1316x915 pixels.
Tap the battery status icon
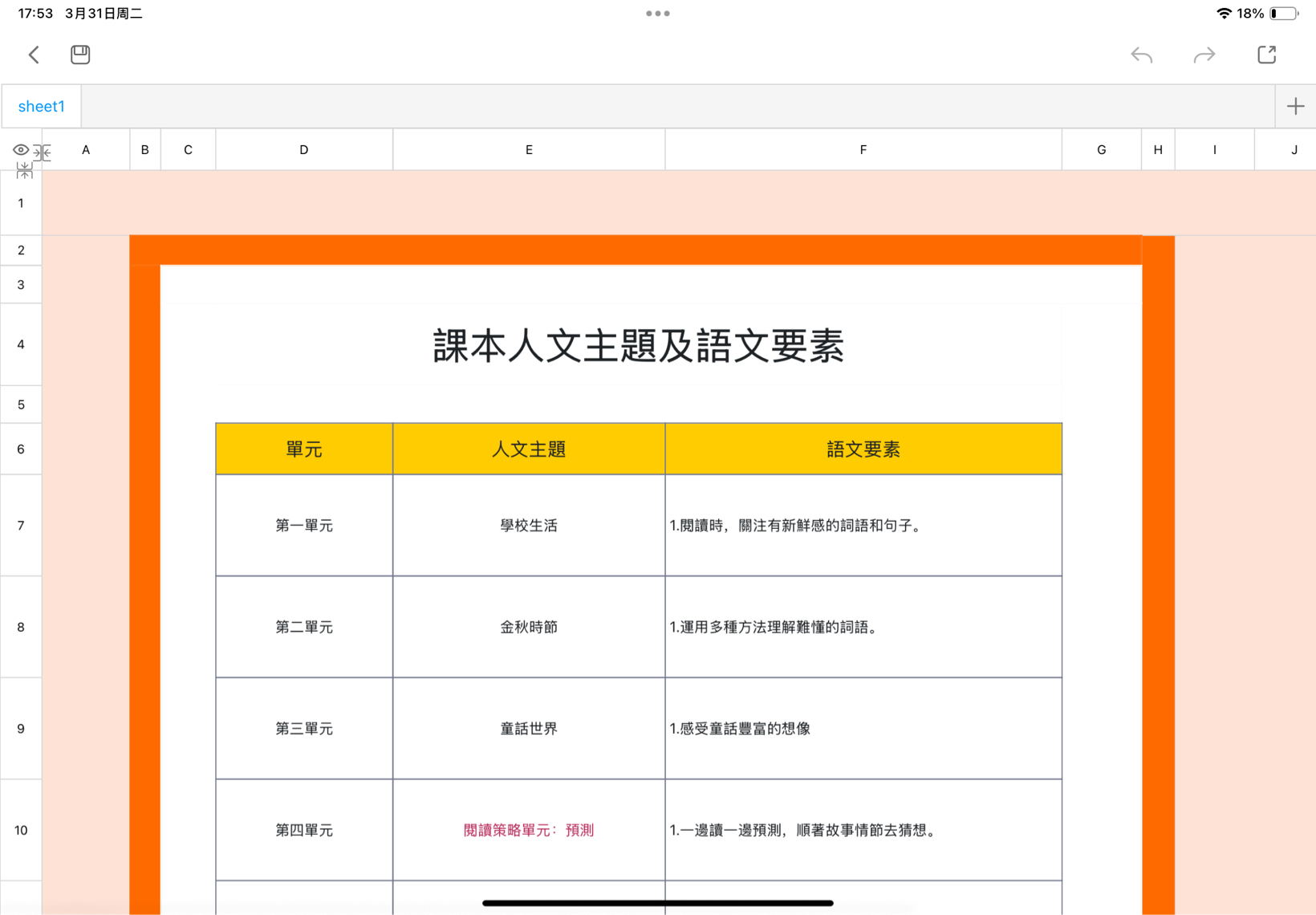pyautogui.click(x=1284, y=14)
